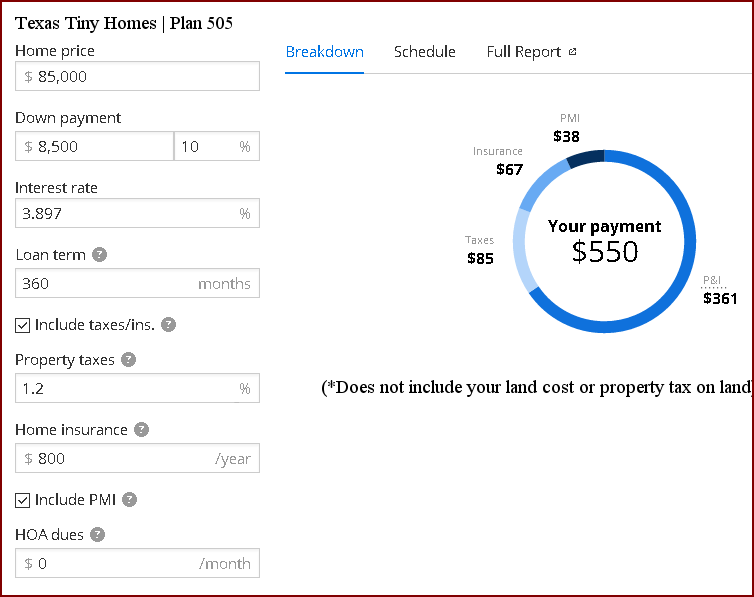This screenshot has height=597, width=754.
Task: Click the Include taxes/ins. help icon
Action: click(169, 325)
